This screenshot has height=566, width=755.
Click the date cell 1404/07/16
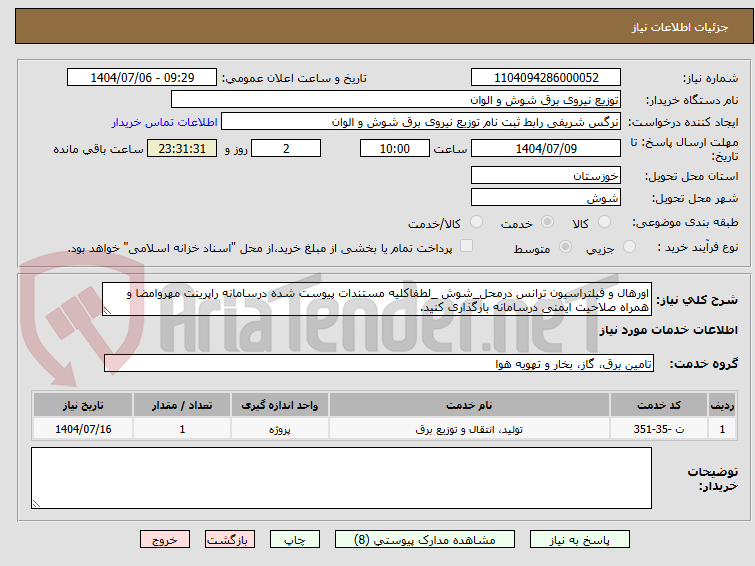[x=83, y=429]
